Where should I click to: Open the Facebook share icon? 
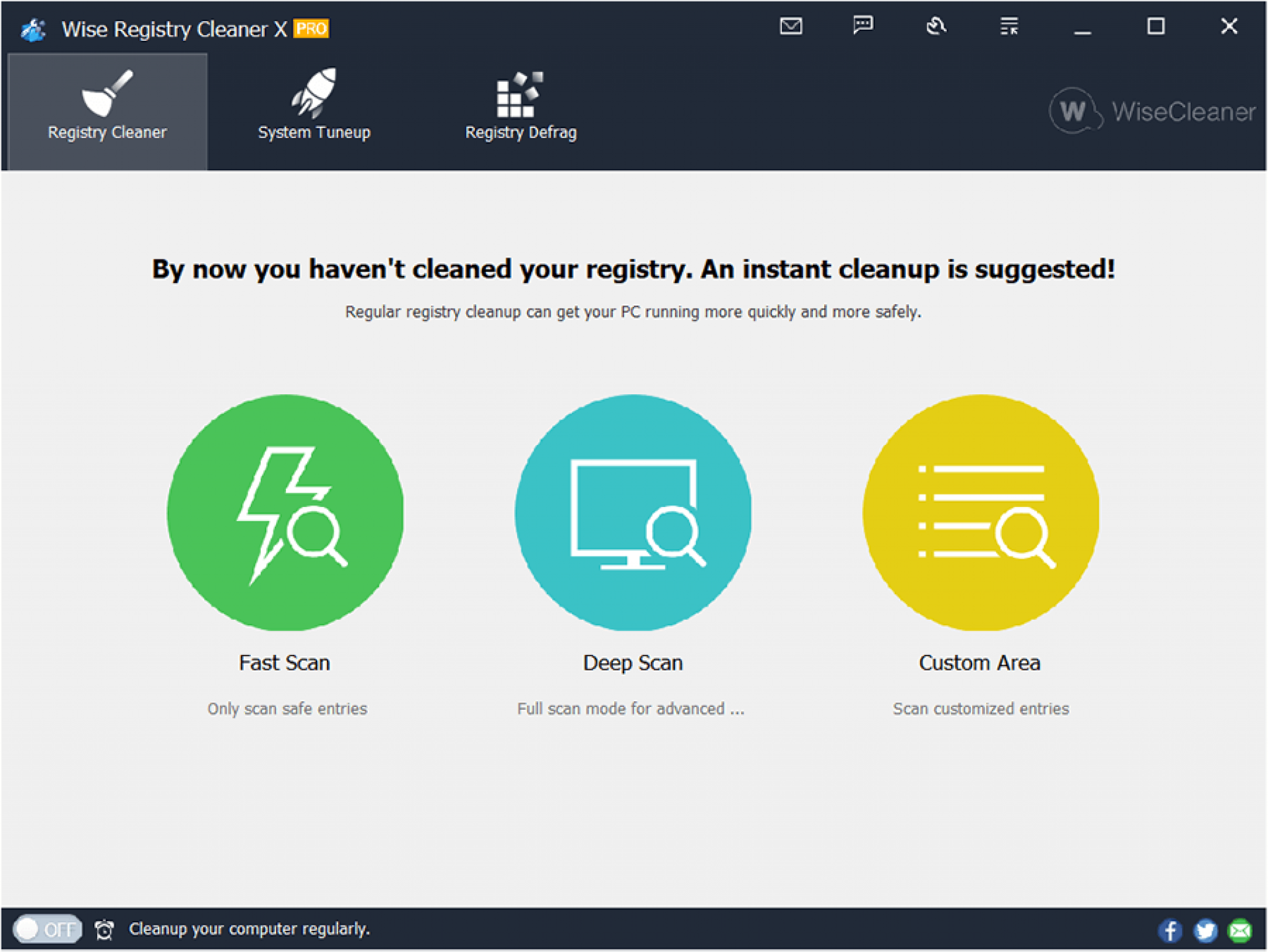[1170, 930]
